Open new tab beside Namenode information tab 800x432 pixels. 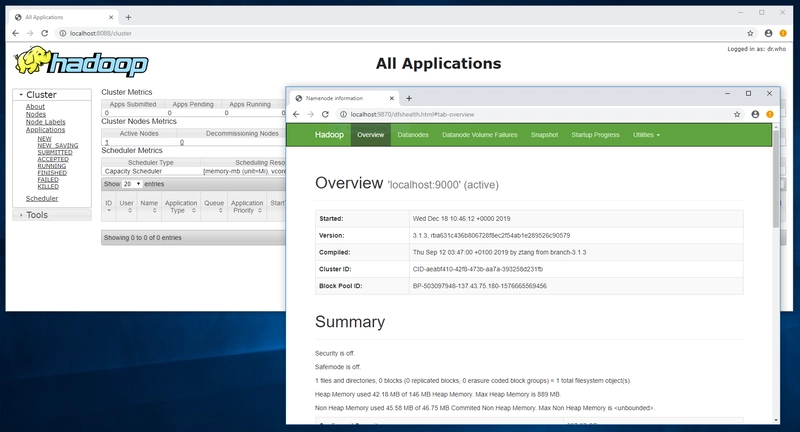coord(408,98)
